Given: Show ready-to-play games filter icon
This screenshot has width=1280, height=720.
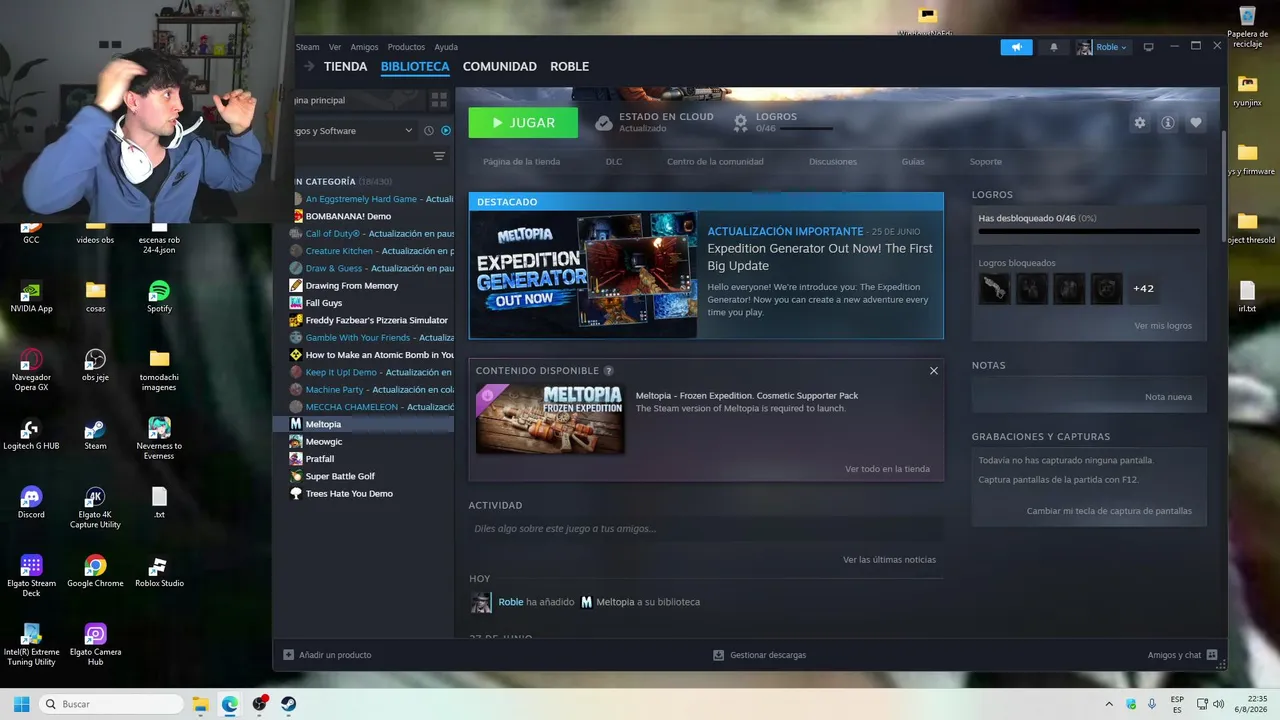Looking at the screenshot, I should click(x=446, y=131).
